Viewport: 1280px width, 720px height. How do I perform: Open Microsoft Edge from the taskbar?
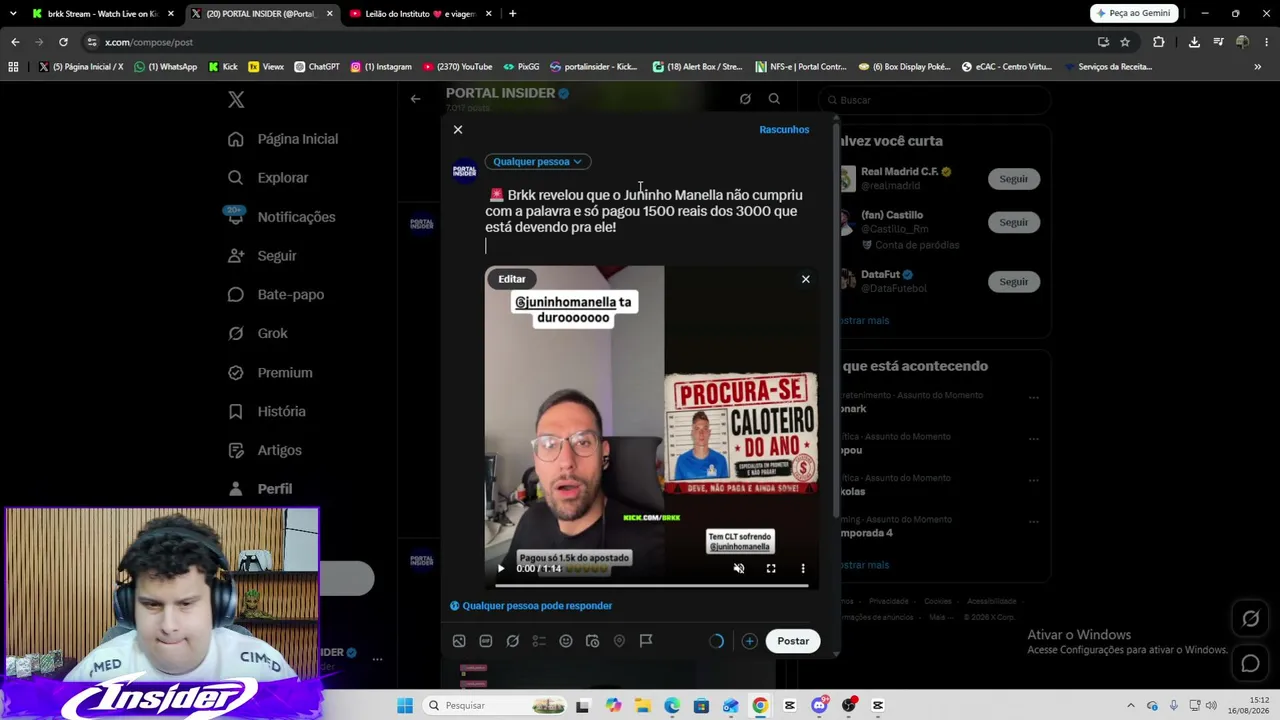671,706
